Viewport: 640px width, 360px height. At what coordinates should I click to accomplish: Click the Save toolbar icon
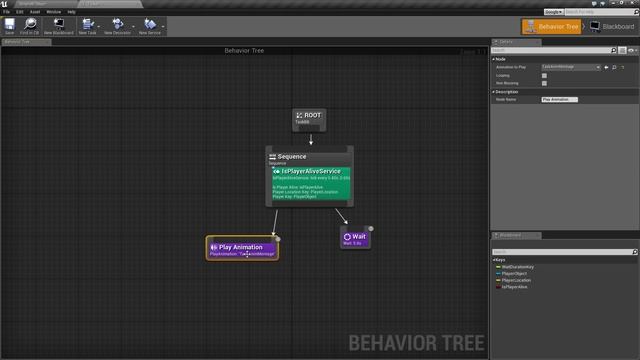click(9, 24)
